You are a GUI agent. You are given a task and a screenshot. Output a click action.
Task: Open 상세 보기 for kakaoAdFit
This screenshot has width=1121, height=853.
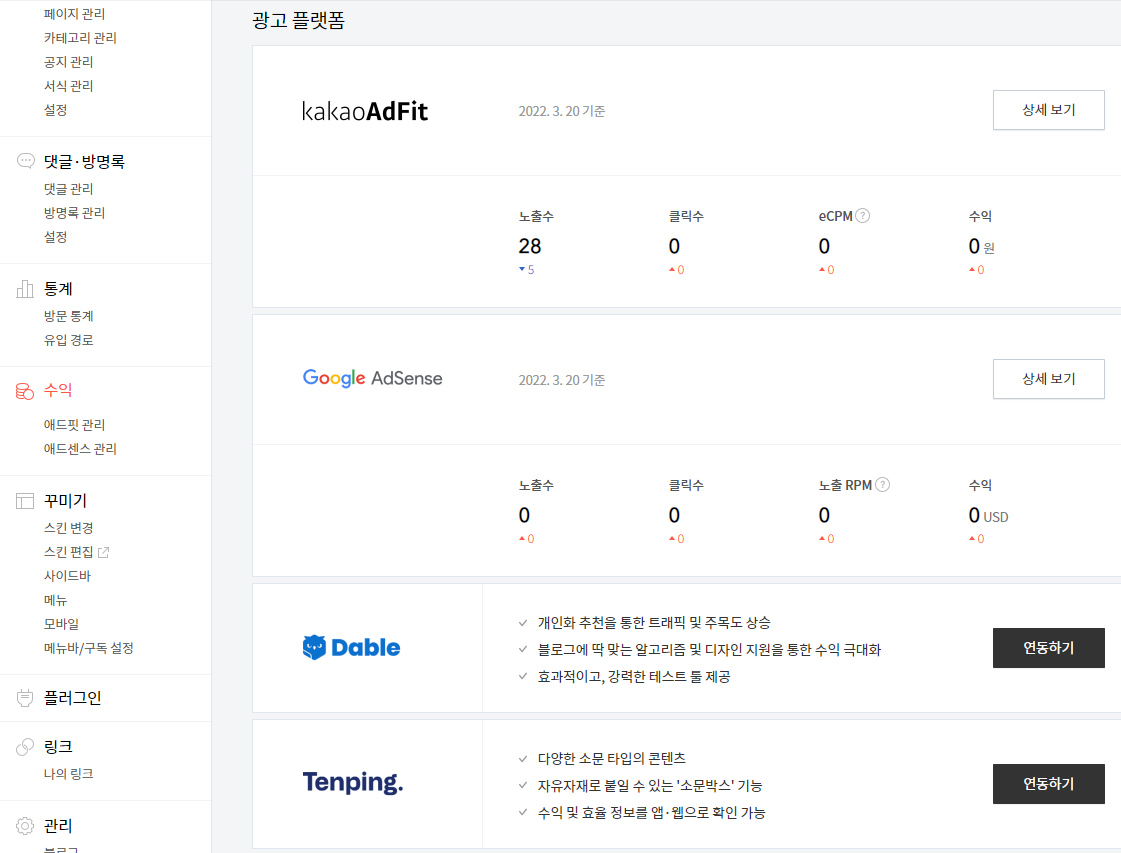(x=1049, y=110)
